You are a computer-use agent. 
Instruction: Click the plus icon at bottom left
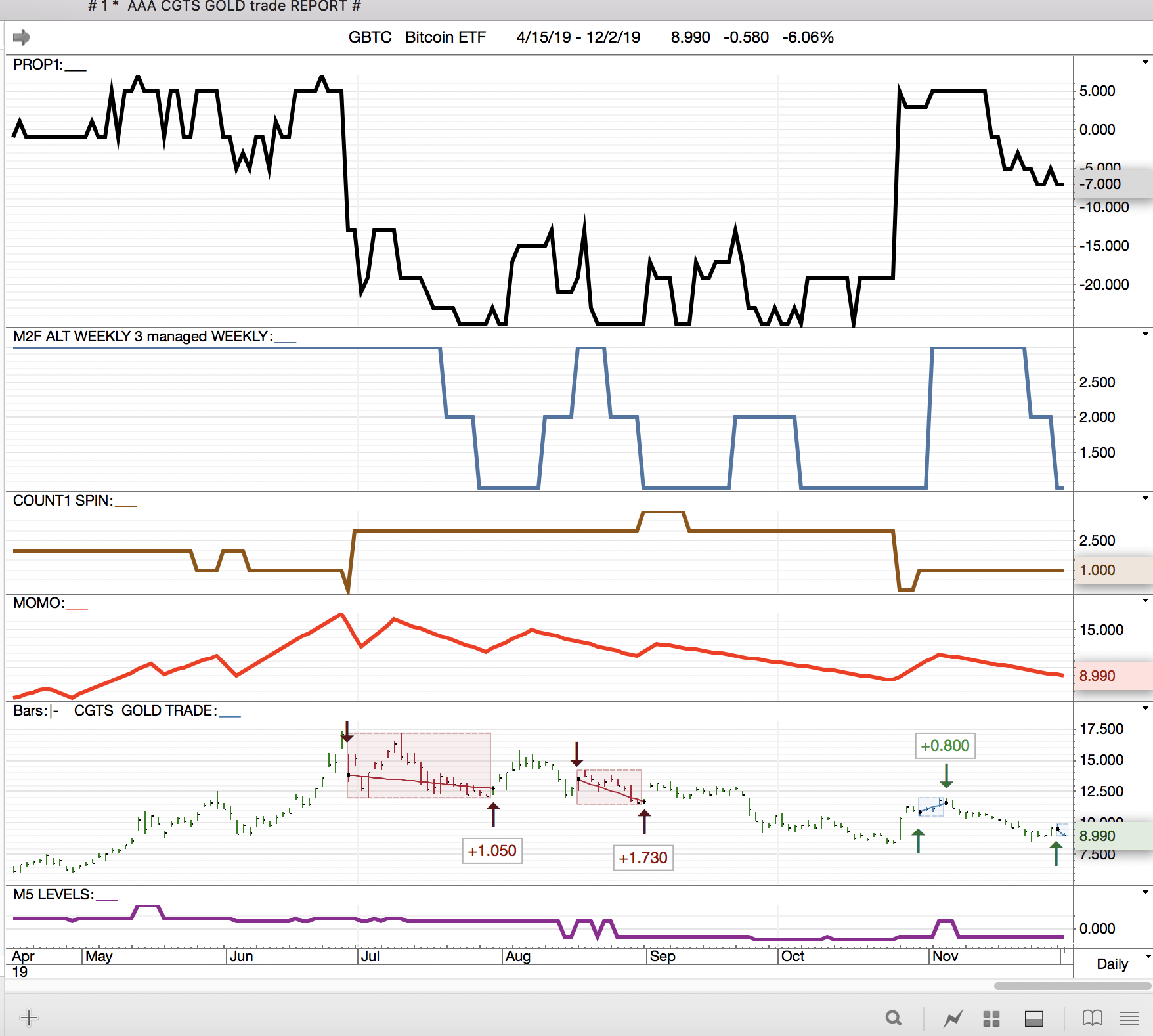tap(29, 1018)
